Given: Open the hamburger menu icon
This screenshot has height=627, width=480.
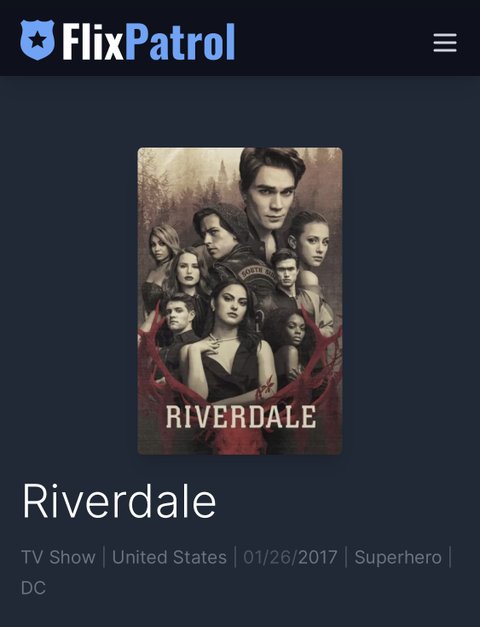Looking at the screenshot, I should coord(445,42).
